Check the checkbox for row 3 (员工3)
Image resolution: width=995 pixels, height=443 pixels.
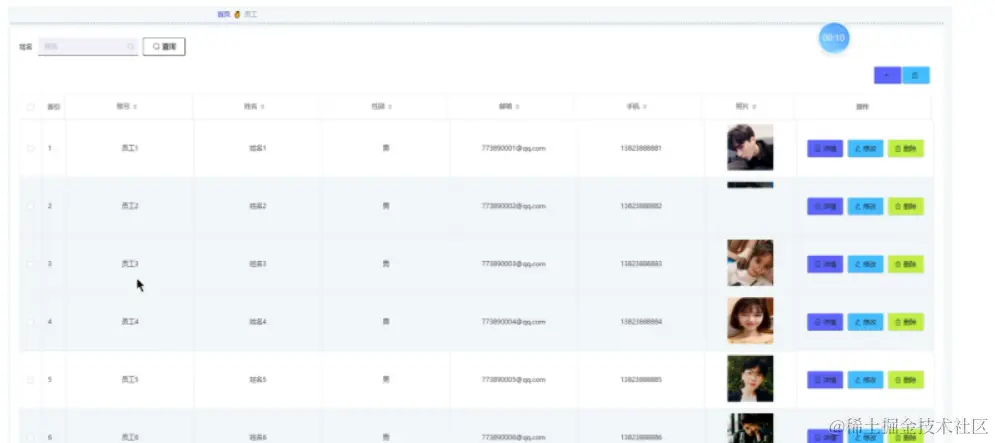(x=30, y=263)
